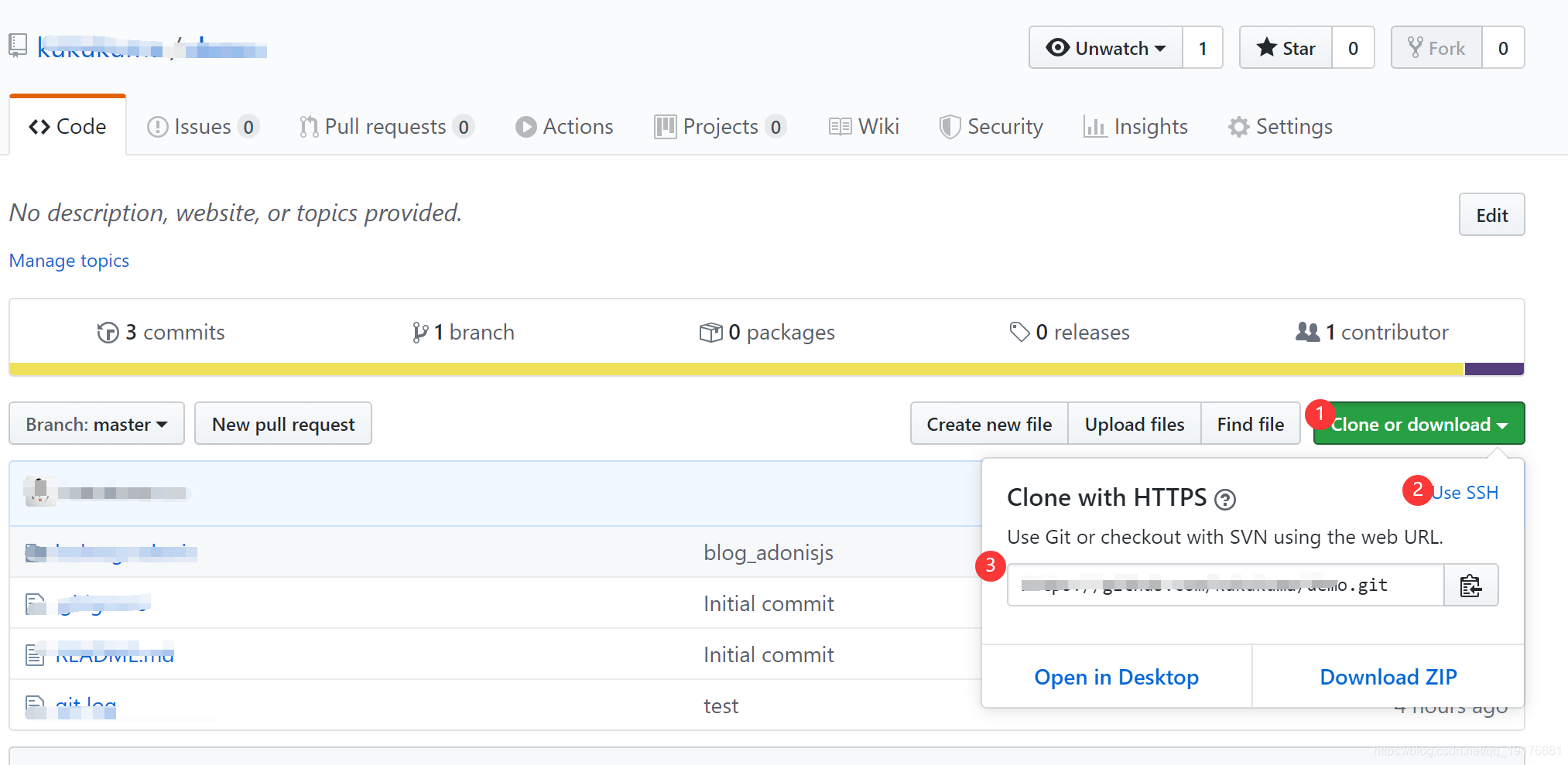Copy clone URL with clipboard icon
Viewport: 1568px width, 765px height.
tap(1470, 586)
